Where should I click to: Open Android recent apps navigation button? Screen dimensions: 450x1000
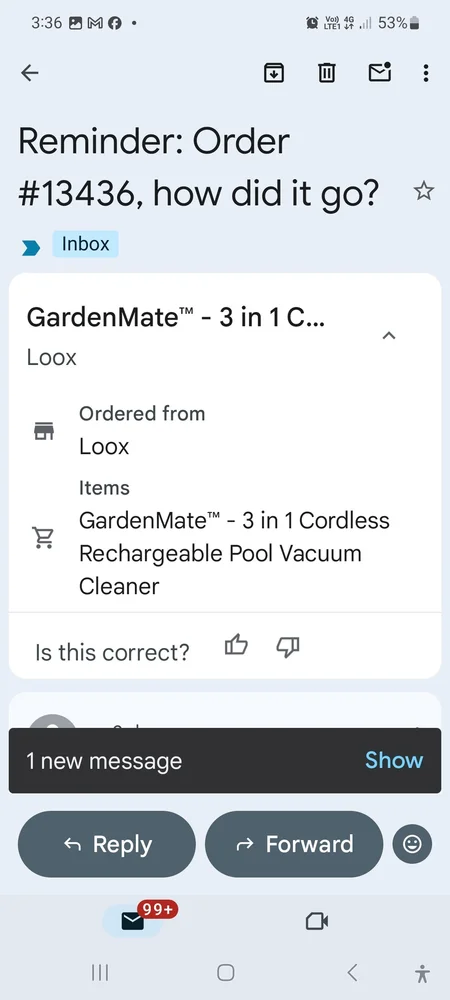click(x=99, y=973)
